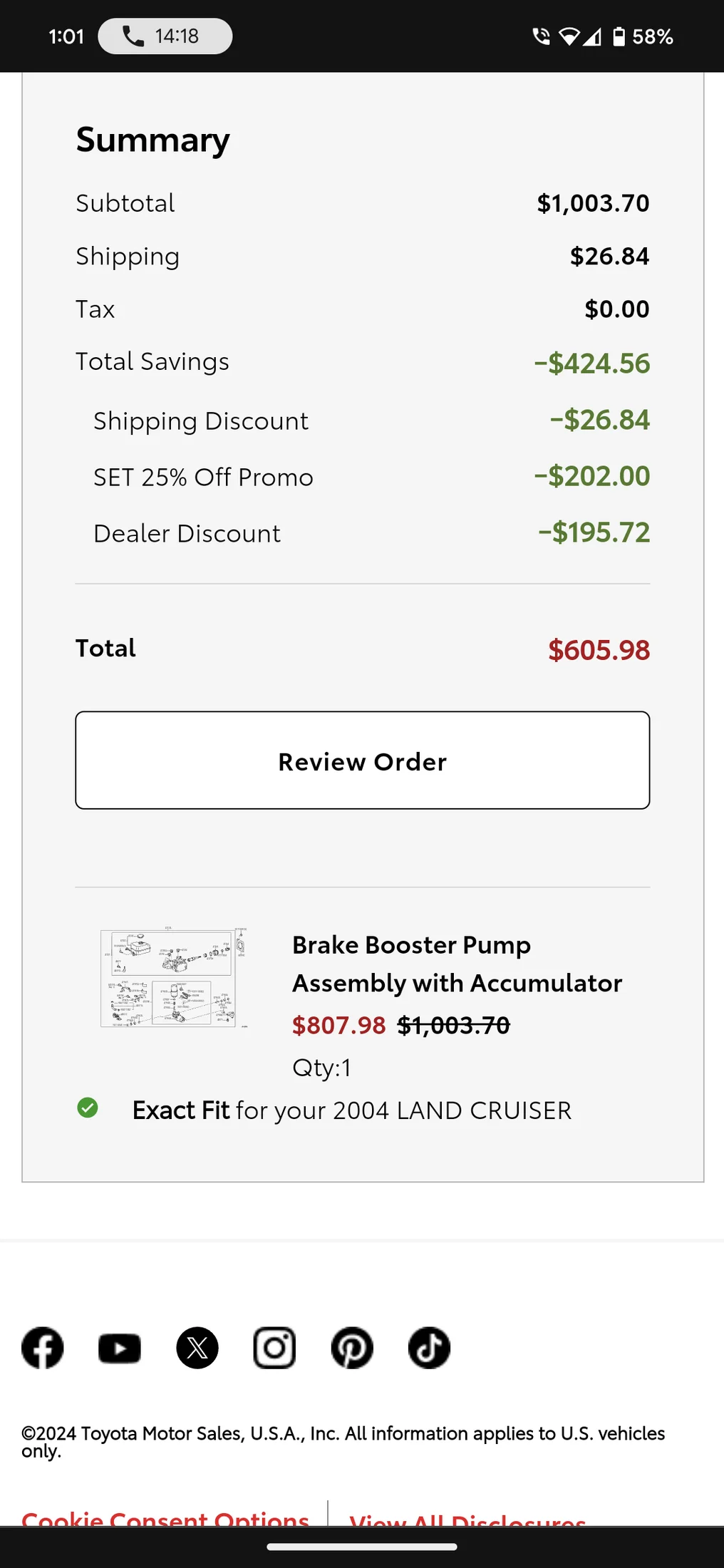Tap the Pinterest icon
The width and height of the screenshot is (724, 1568).
[x=352, y=1348]
